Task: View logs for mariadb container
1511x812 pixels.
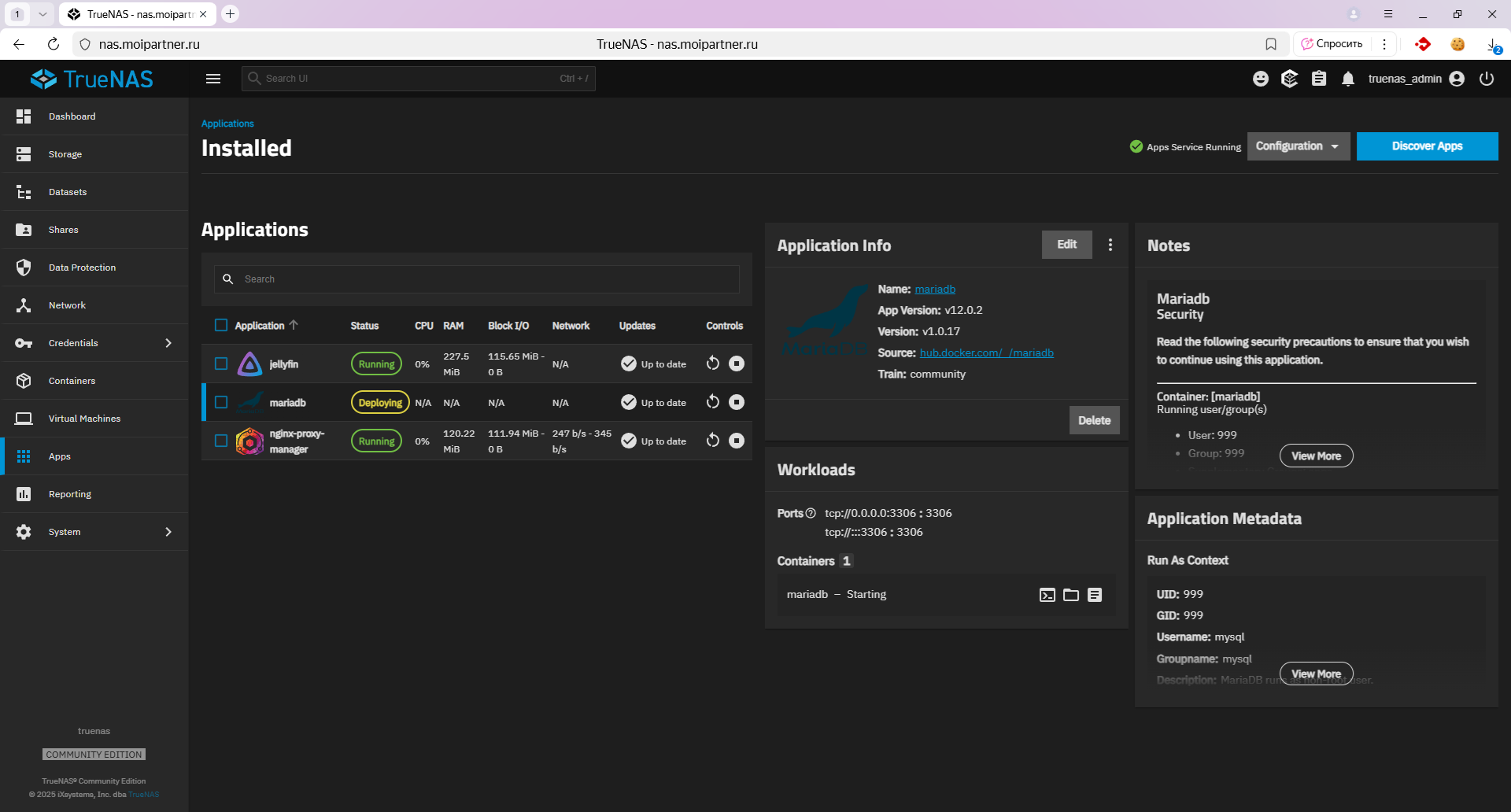Action: 1095,595
